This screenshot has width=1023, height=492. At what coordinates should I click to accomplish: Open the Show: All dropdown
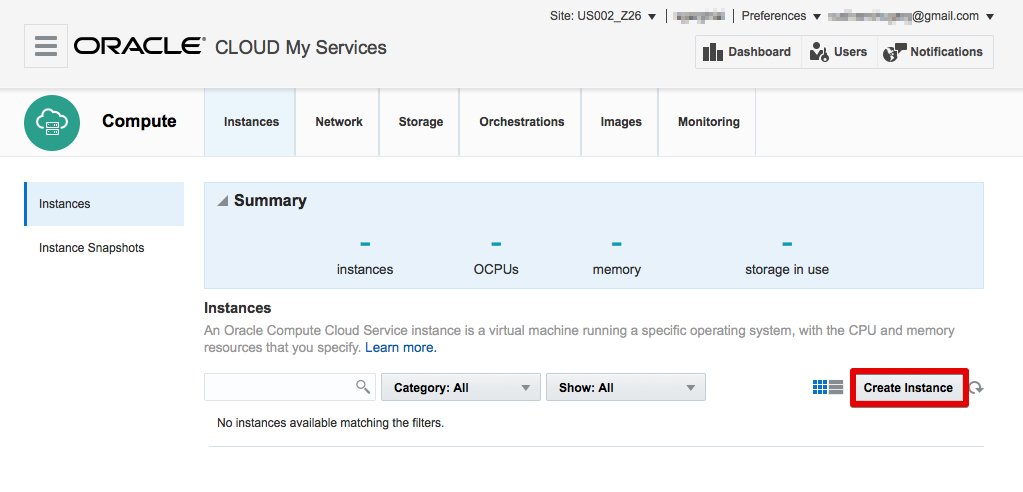coord(626,388)
